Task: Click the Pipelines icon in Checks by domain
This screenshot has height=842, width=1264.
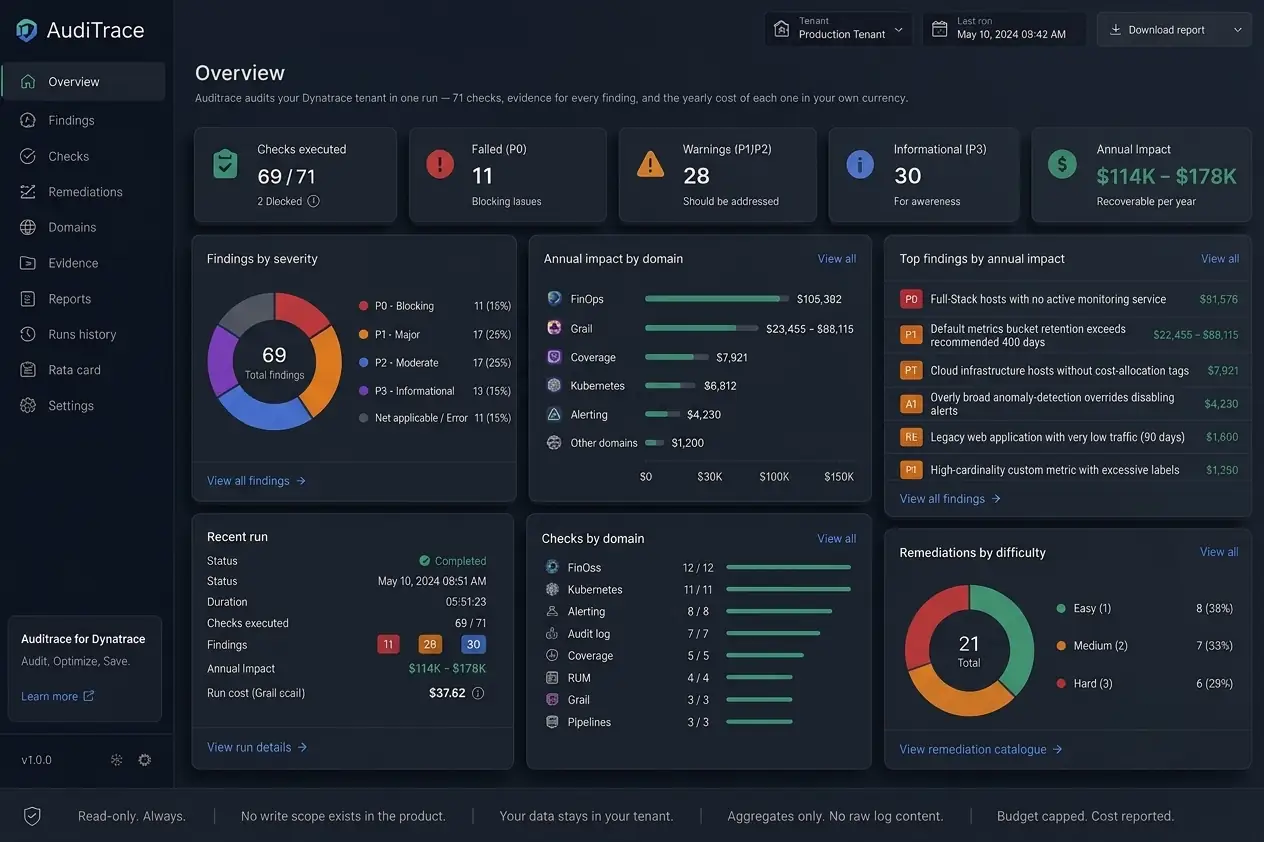Action: click(552, 722)
